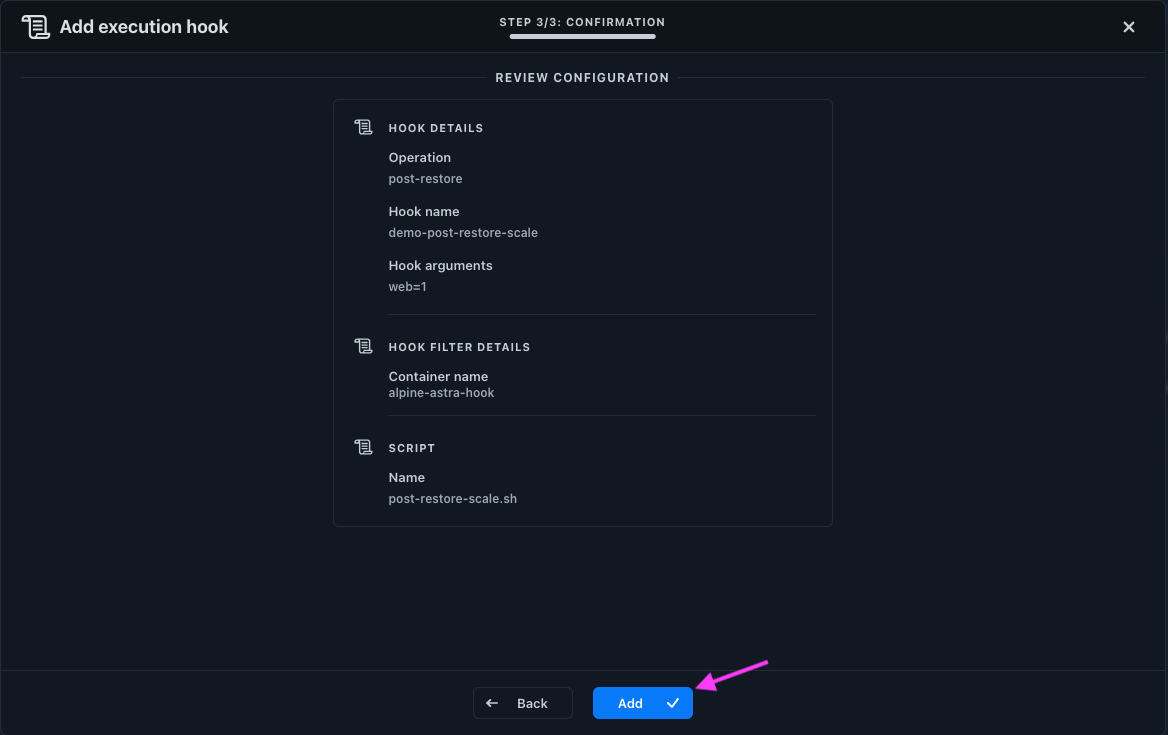Image resolution: width=1168 pixels, height=735 pixels.
Task: Click the Step 3/3: Confirmation label
Action: pyautogui.click(x=582, y=22)
